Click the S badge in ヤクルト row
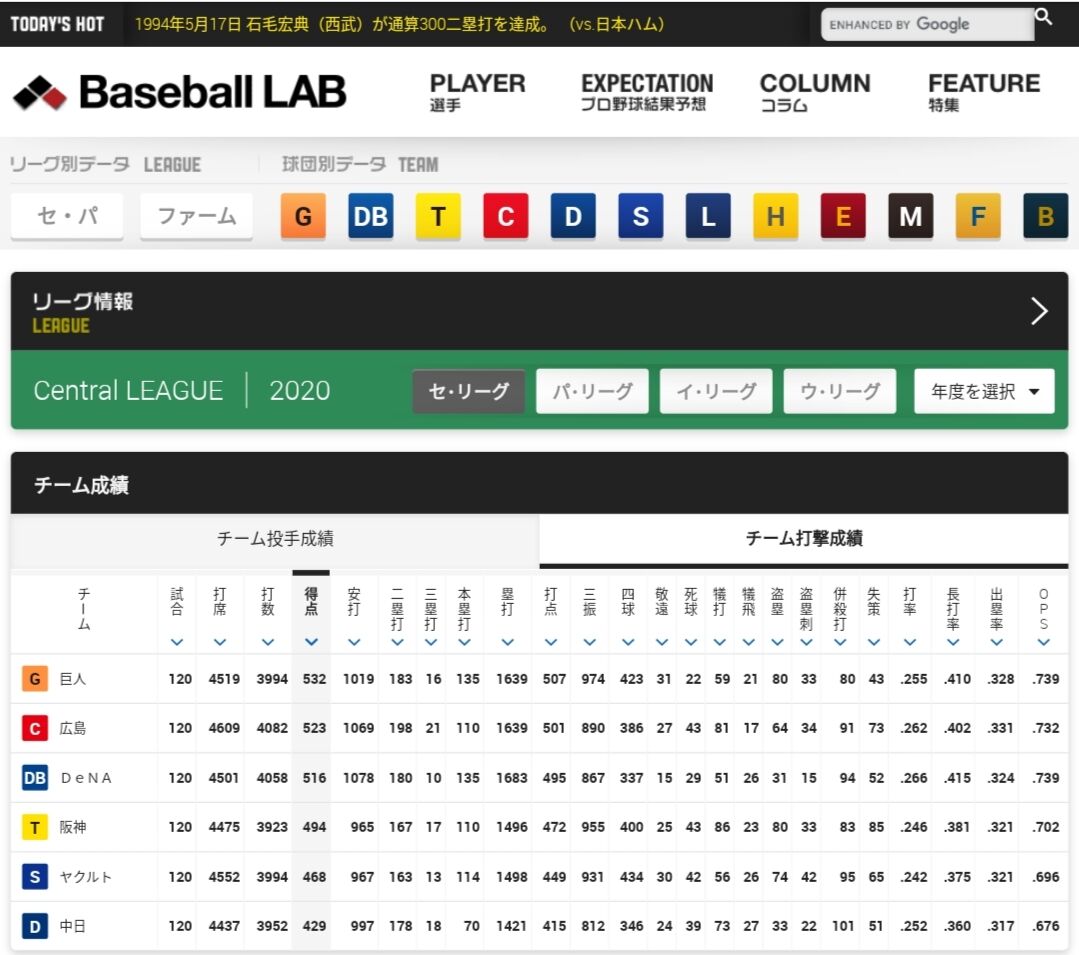 pyautogui.click(x=35, y=877)
